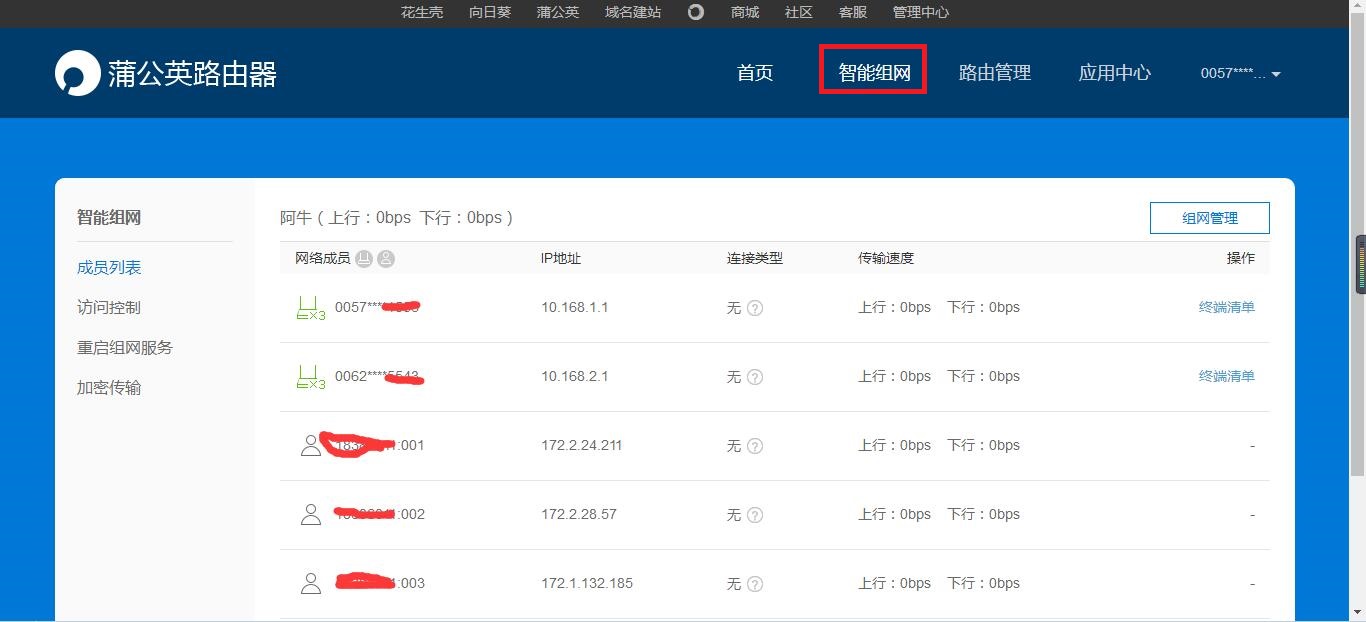
Task: Click the 组网管理 button
Action: pyautogui.click(x=1209, y=217)
